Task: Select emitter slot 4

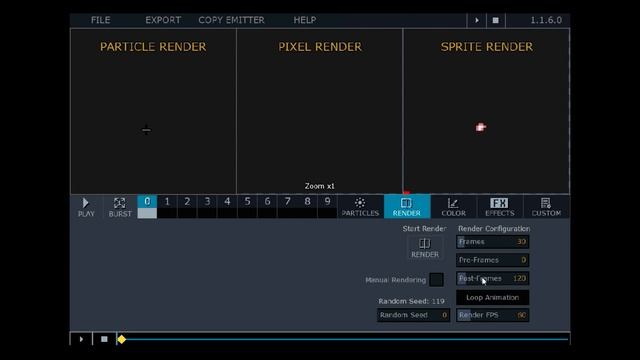Action: (x=227, y=207)
